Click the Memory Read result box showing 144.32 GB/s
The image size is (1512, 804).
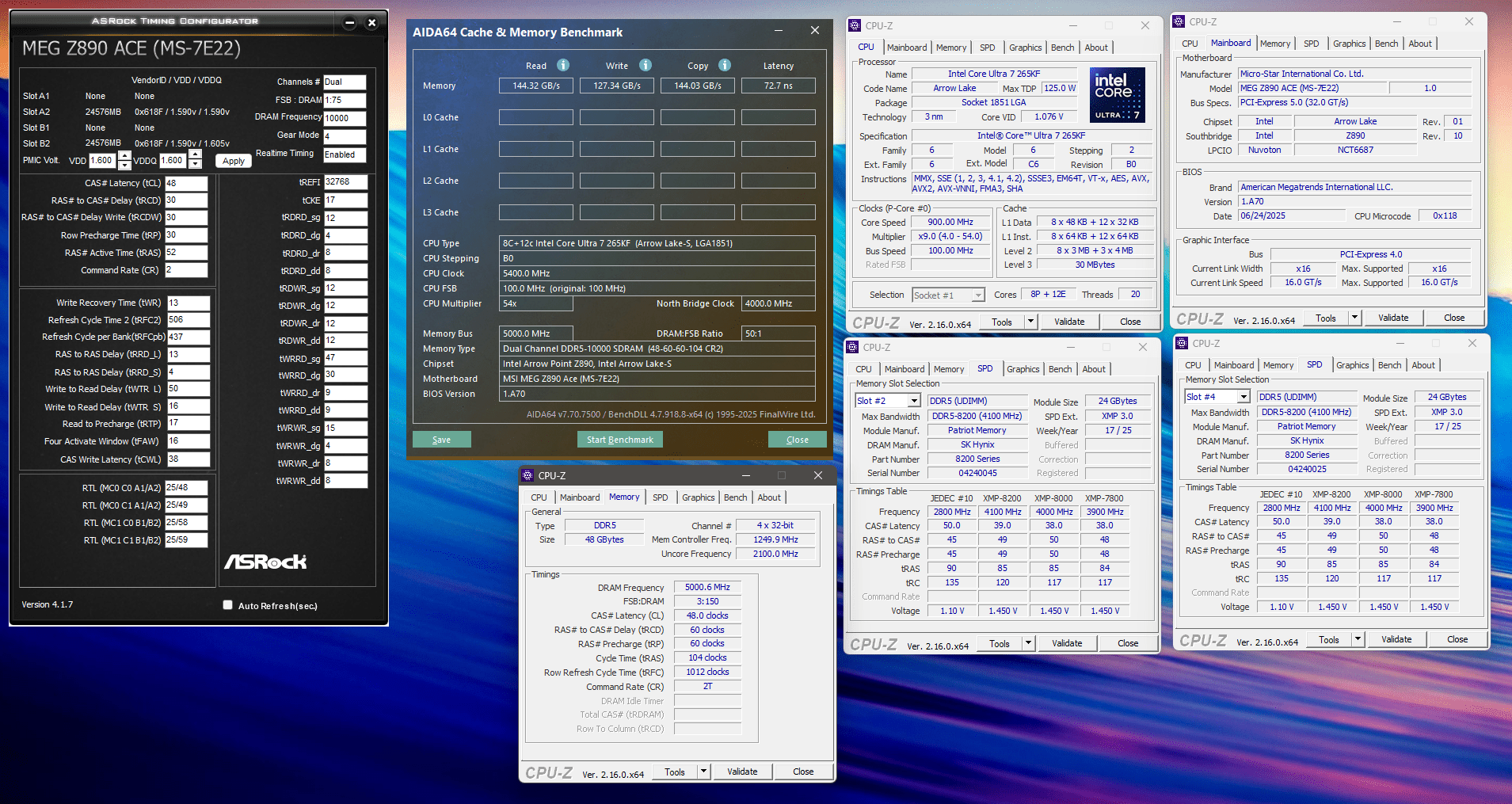[536, 86]
